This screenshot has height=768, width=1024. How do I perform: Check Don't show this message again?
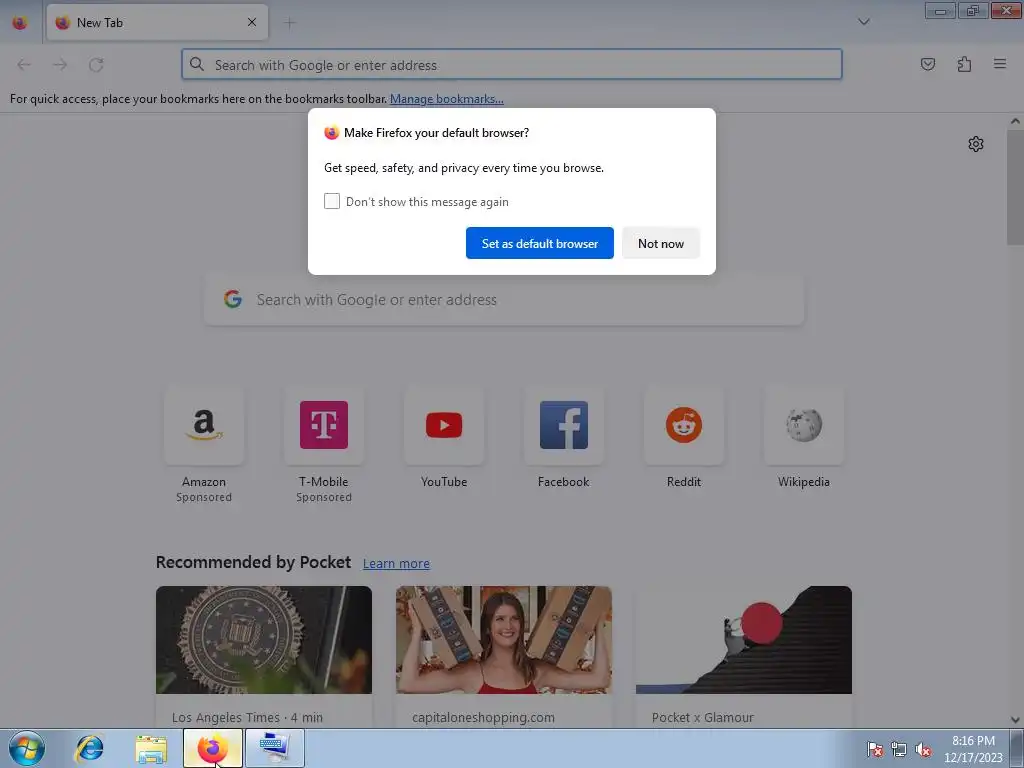[332, 201]
